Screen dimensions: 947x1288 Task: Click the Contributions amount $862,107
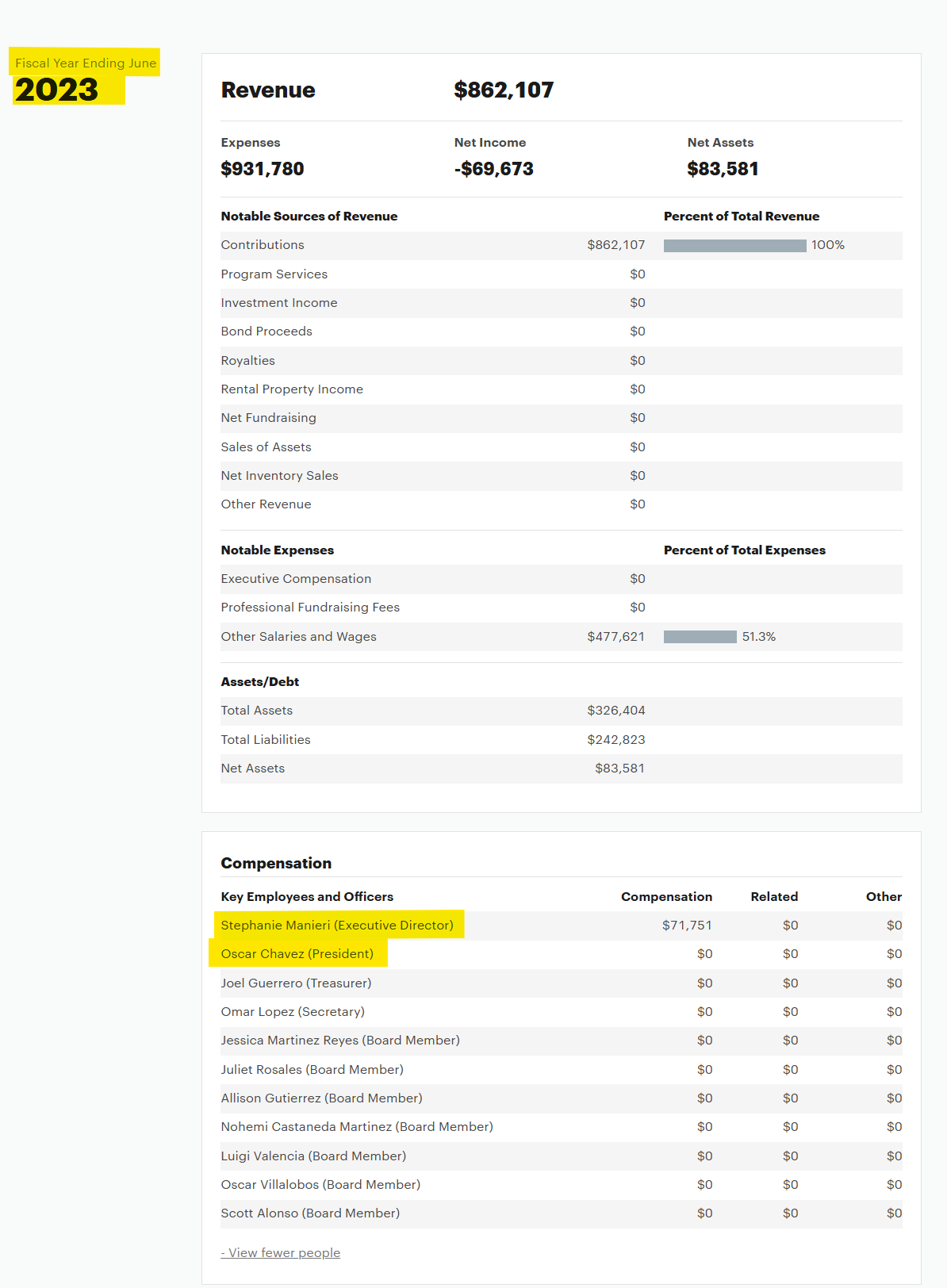[616, 245]
